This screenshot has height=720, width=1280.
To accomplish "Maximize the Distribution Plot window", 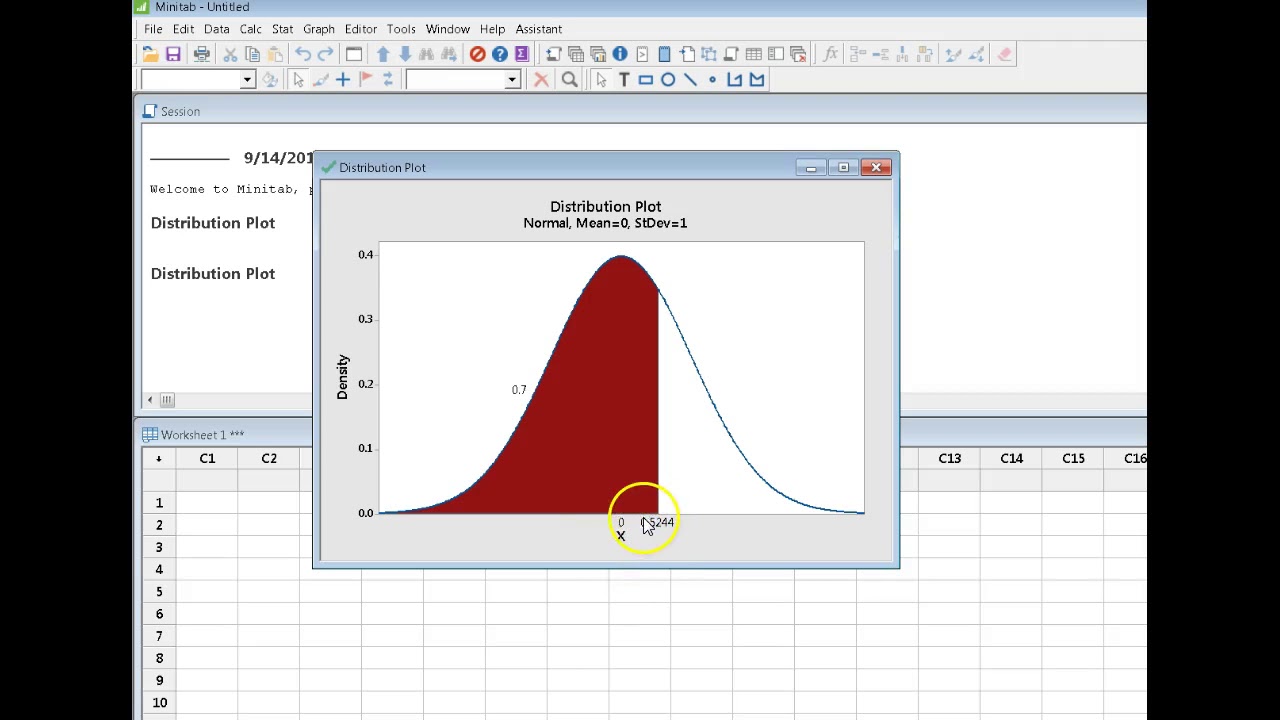I will (x=843, y=167).
